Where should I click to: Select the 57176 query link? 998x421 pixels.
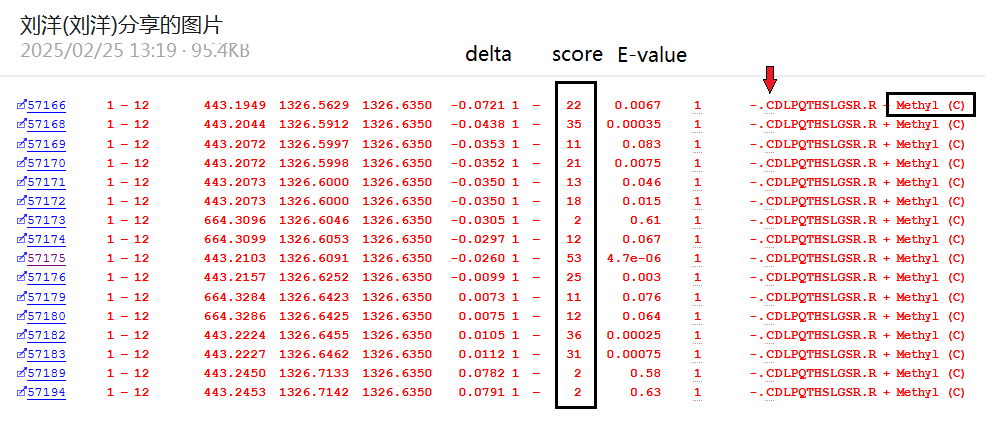pyautogui.click(x=46, y=277)
